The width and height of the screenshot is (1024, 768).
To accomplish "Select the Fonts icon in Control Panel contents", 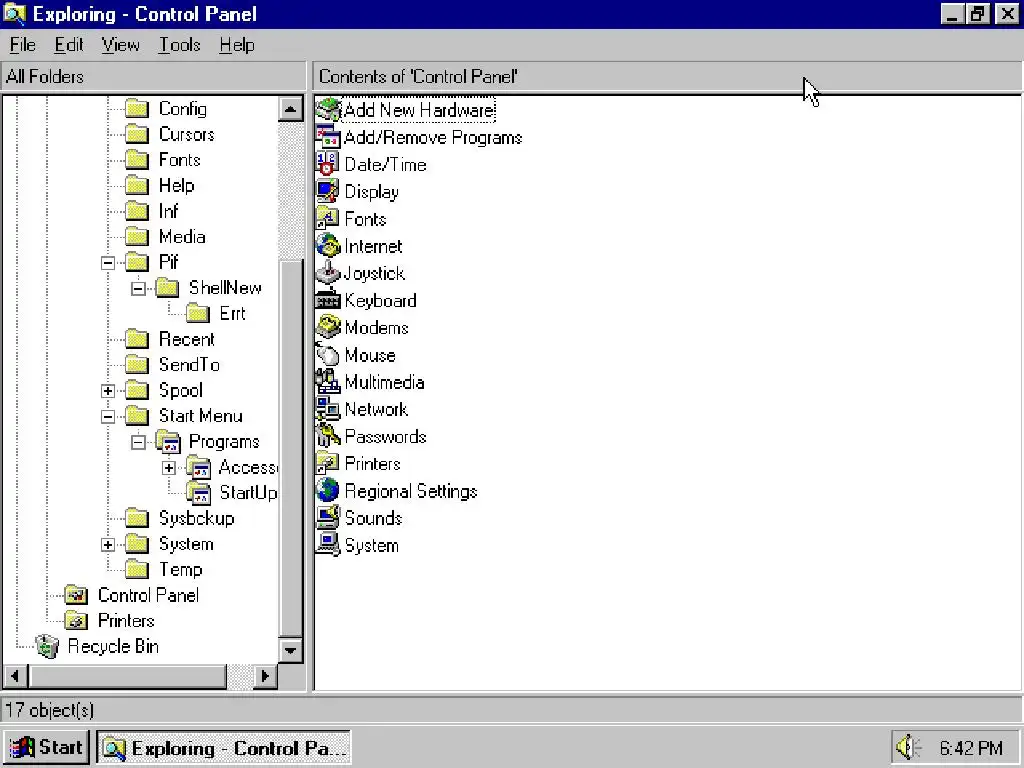I will pos(328,219).
